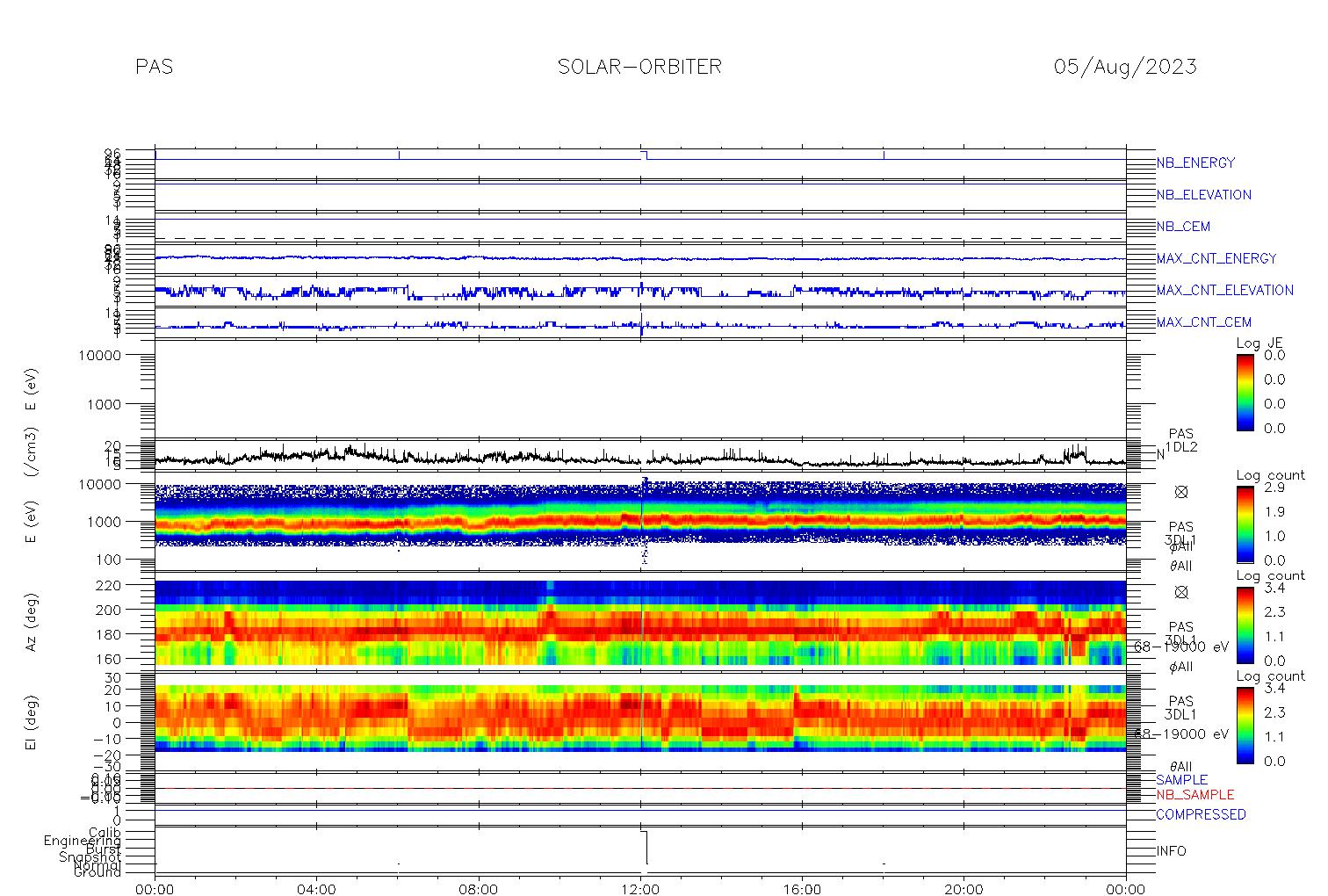This screenshot has width=1328, height=896.
Task: Click the elevation distribution panel
Action: click(x=640, y=722)
